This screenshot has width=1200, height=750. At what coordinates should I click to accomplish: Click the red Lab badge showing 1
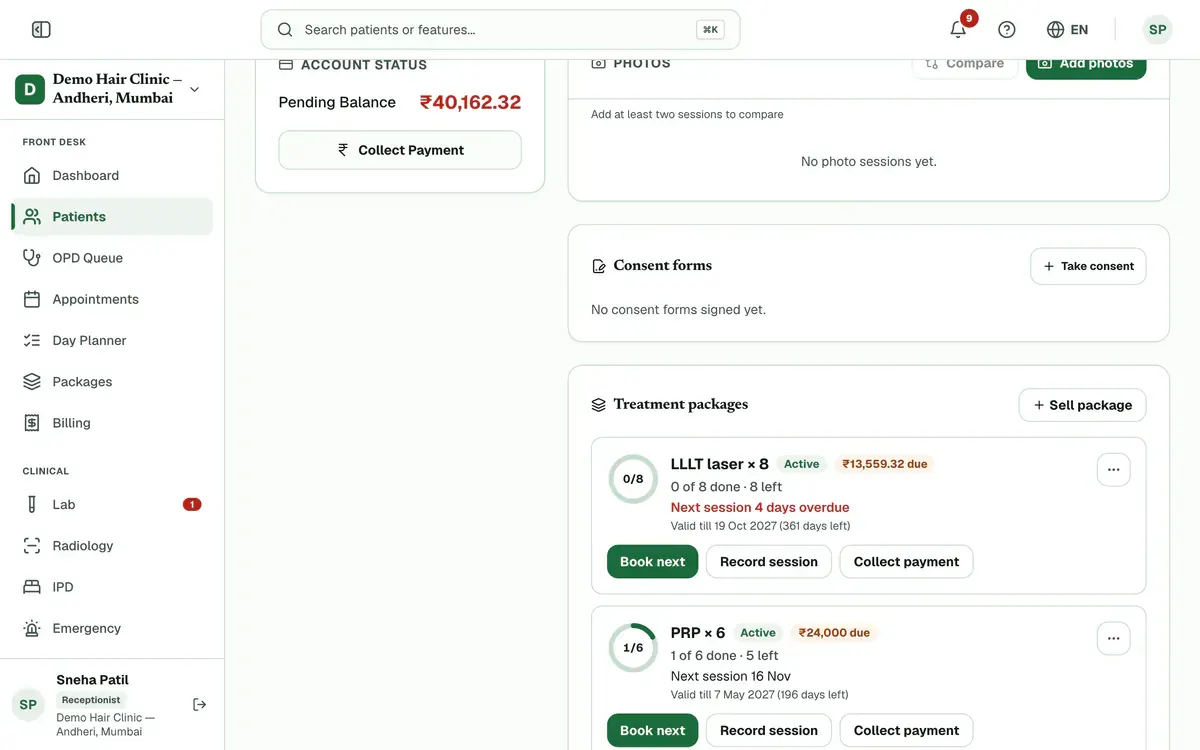pyautogui.click(x=192, y=504)
